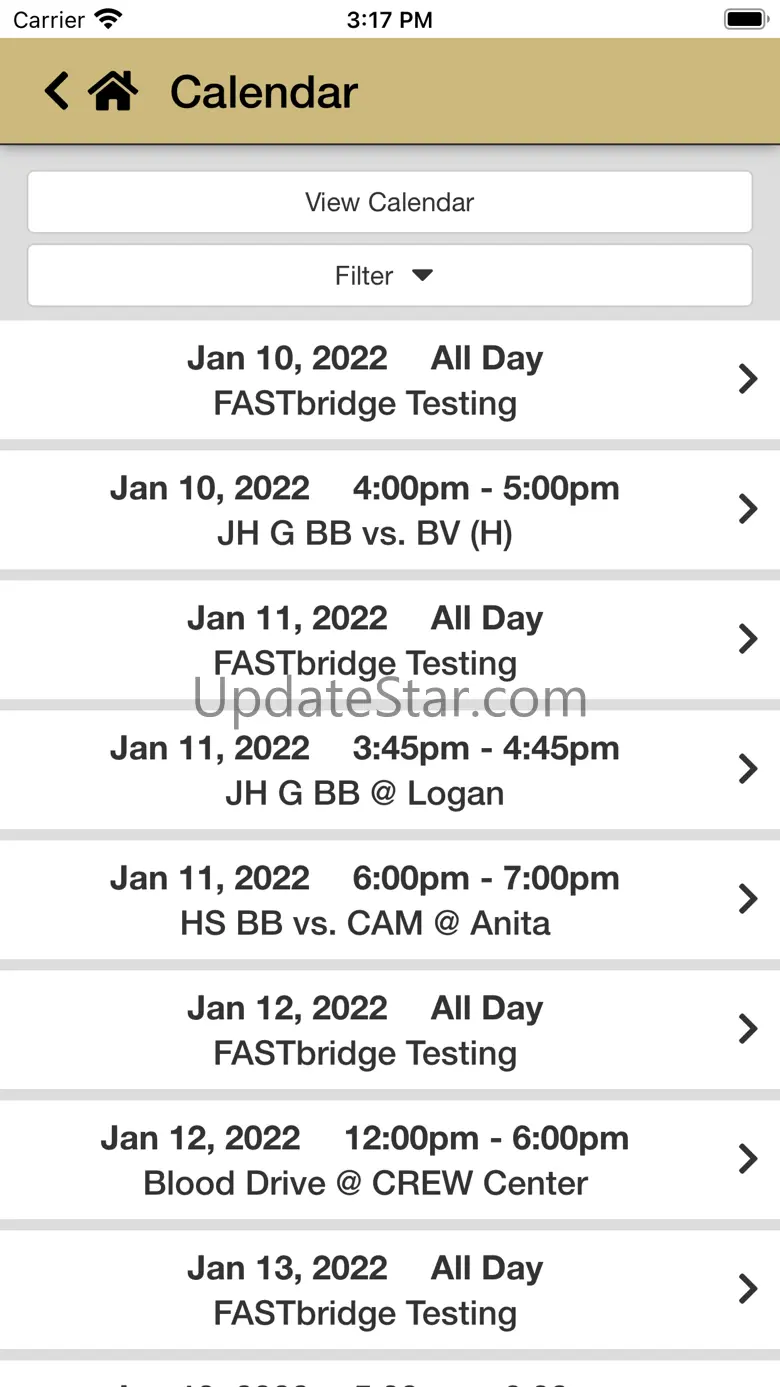Tap the back arrow icon

57,91
